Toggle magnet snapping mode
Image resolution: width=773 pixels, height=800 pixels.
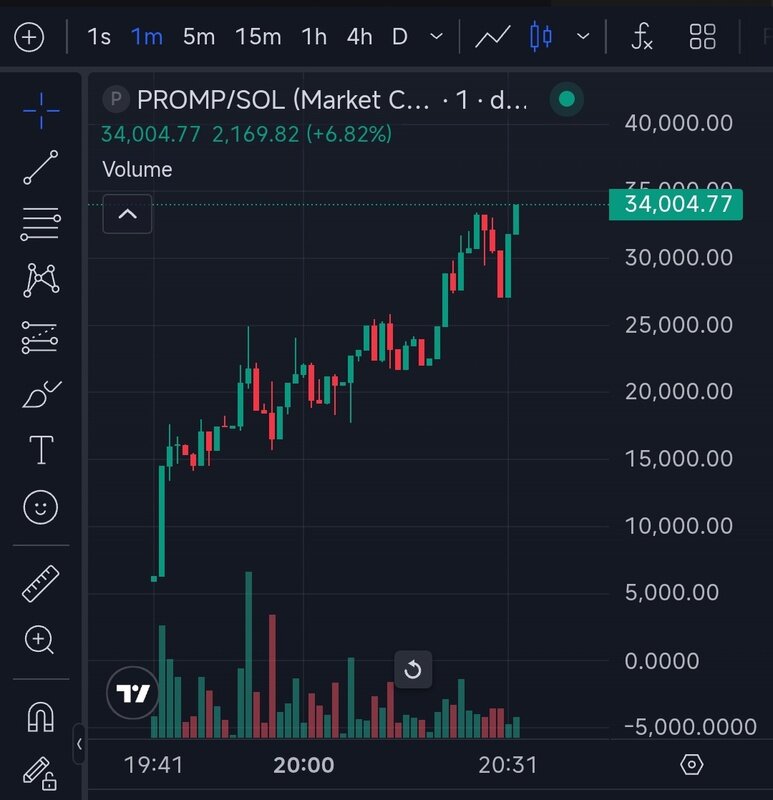[x=40, y=716]
